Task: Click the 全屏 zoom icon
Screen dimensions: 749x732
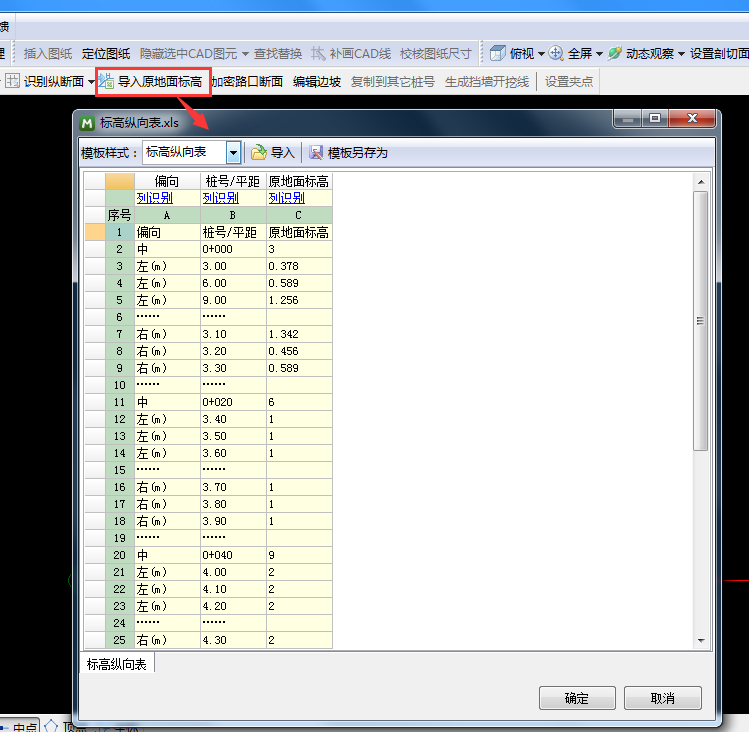Action: point(556,53)
